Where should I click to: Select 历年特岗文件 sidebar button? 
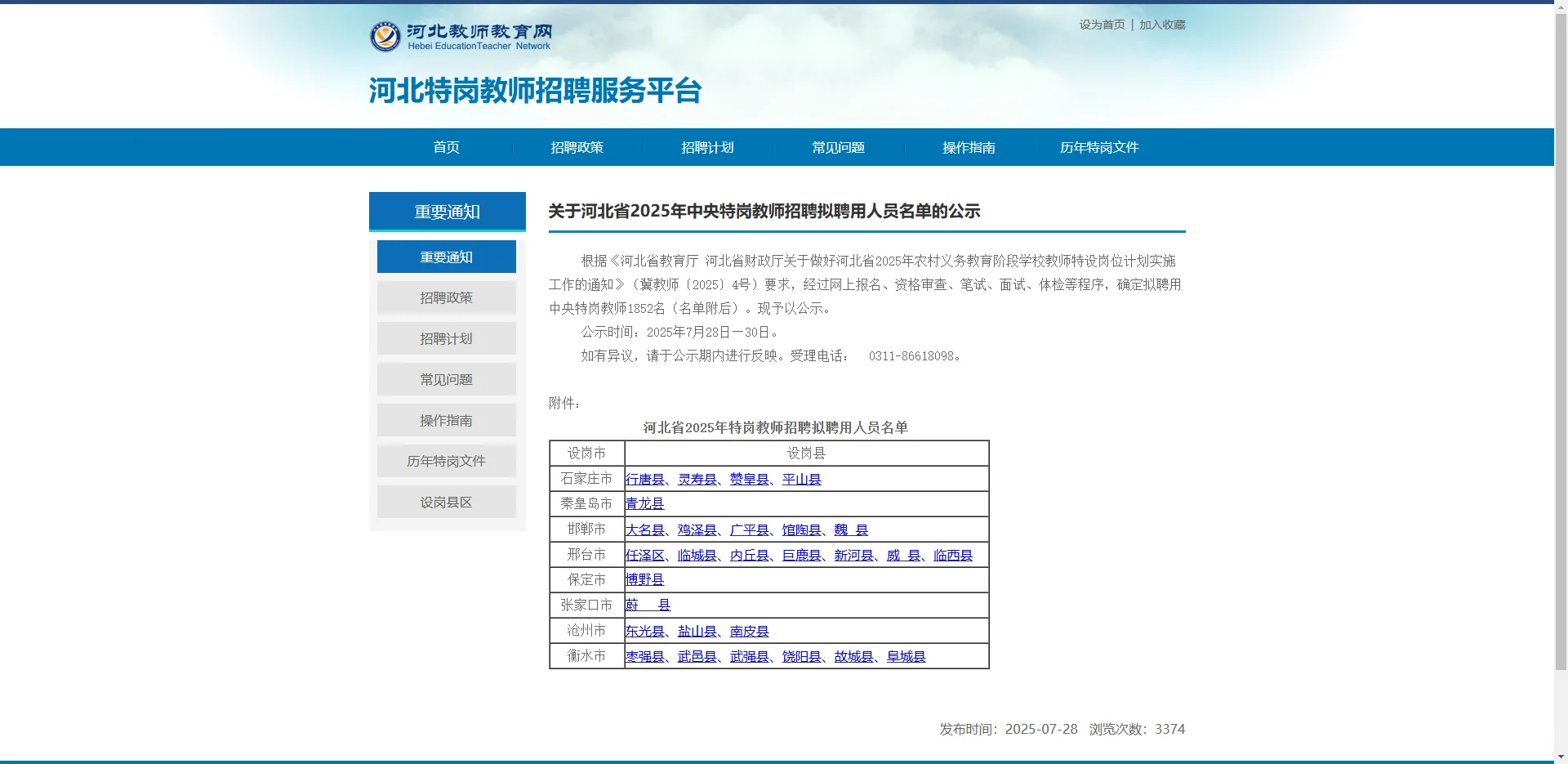pyautogui.click(x=447, y=461)
